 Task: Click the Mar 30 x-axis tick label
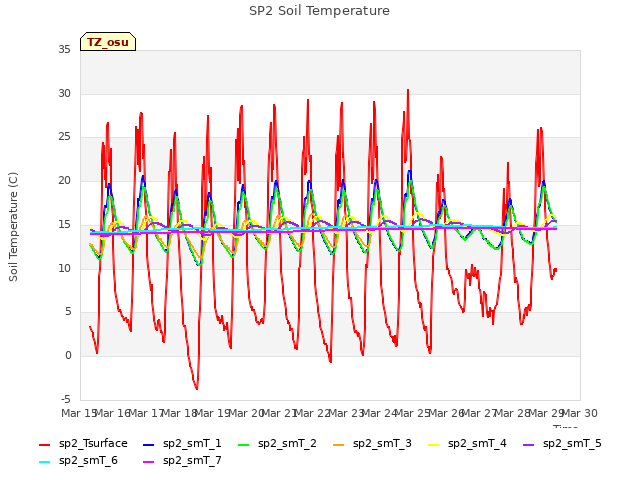pos(580,413)
